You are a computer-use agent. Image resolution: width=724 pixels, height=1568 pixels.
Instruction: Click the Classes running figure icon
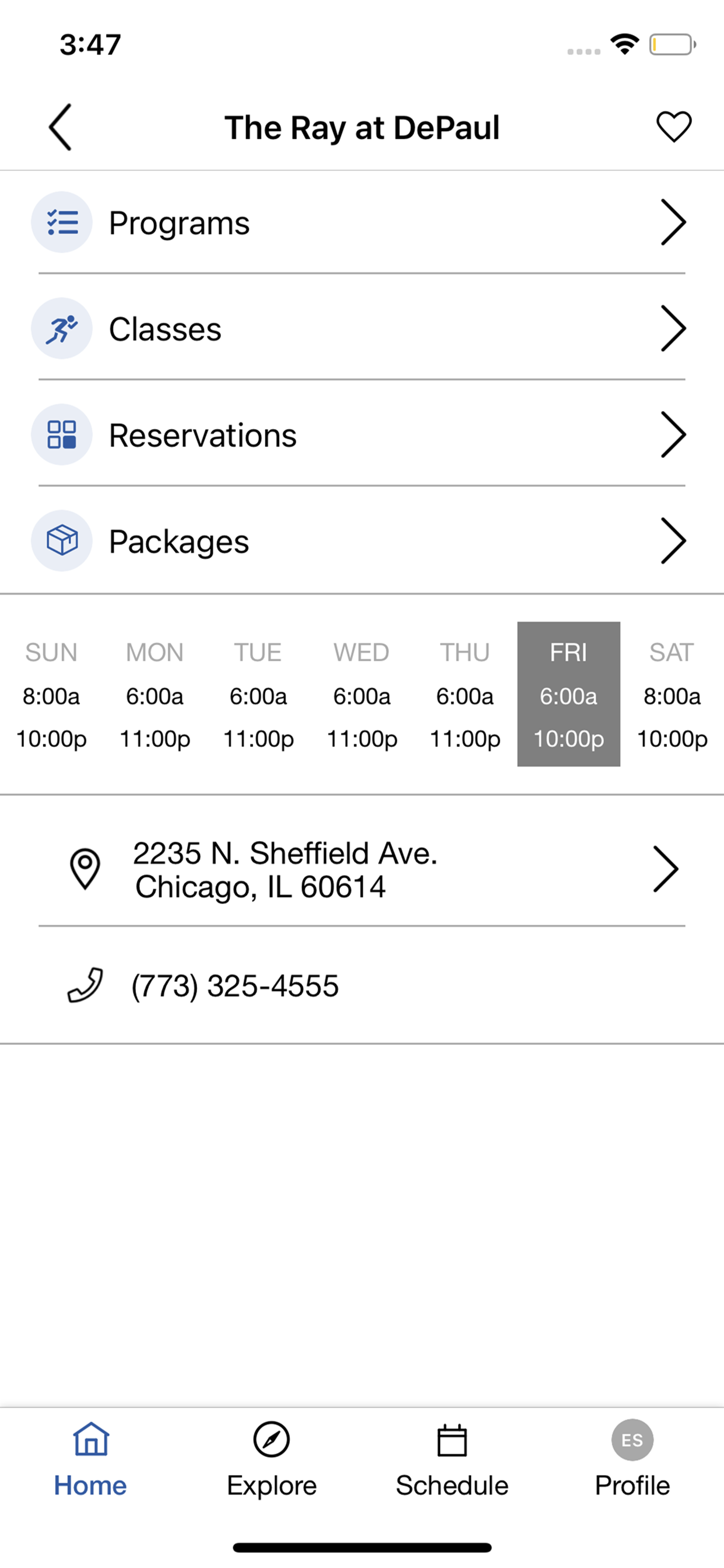pos(61,328)
